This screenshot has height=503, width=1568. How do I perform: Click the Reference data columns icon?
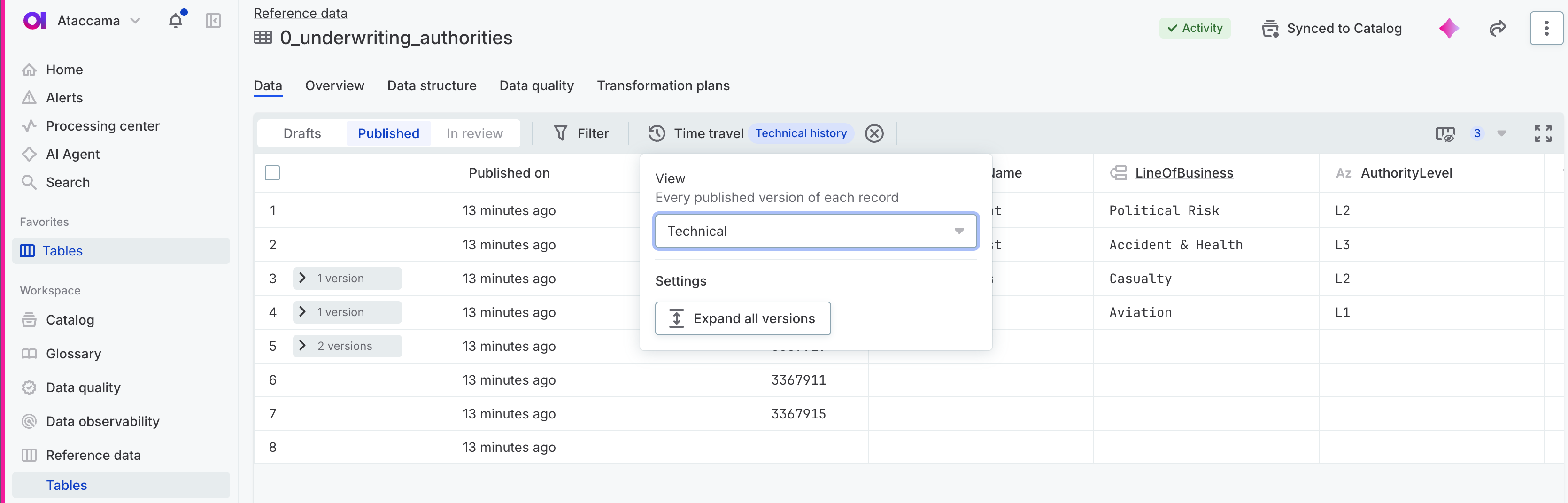click(29, 455)
